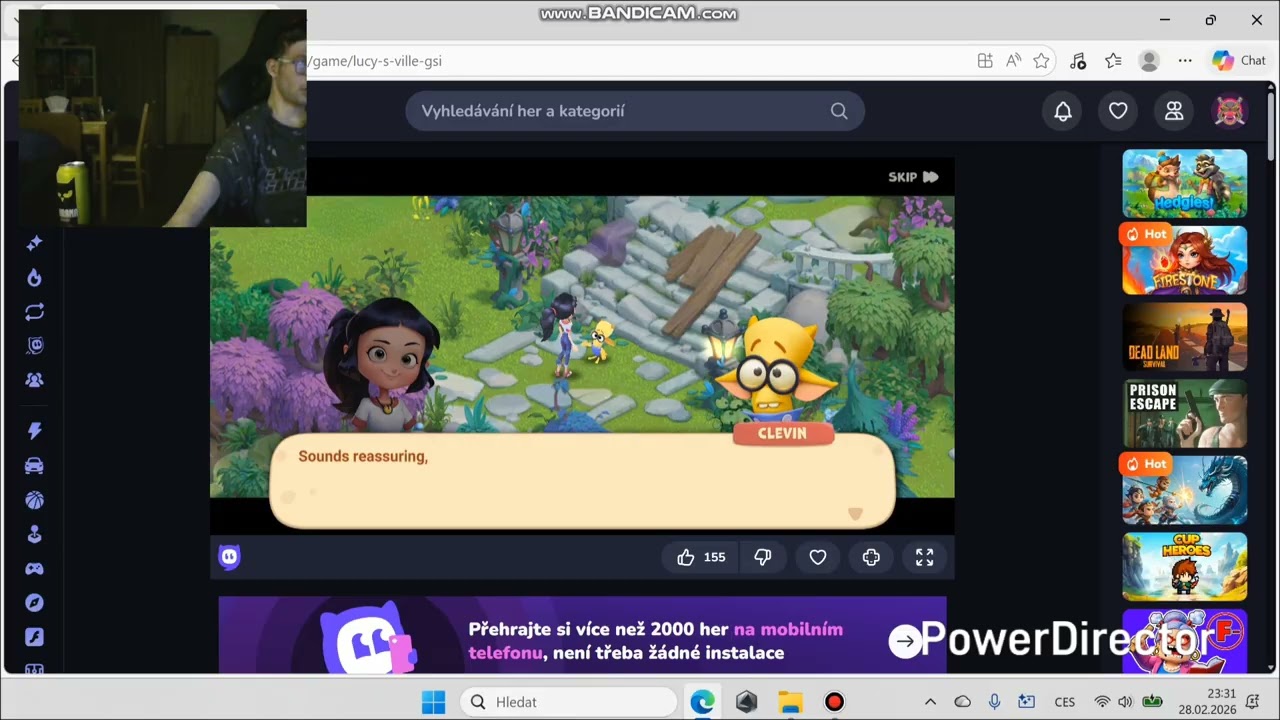Open Edge split screen / apps icon

click(985, 61)
